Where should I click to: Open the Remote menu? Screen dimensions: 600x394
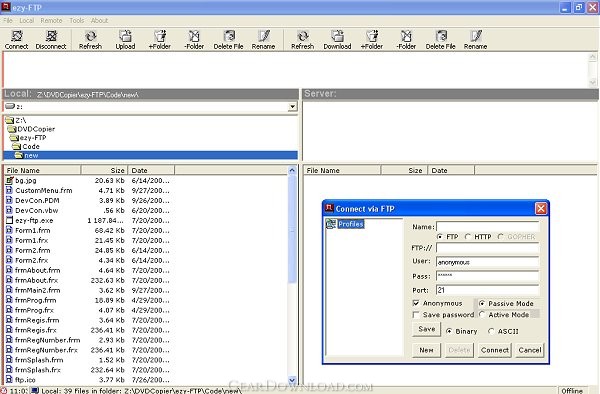tap(51, 20)
